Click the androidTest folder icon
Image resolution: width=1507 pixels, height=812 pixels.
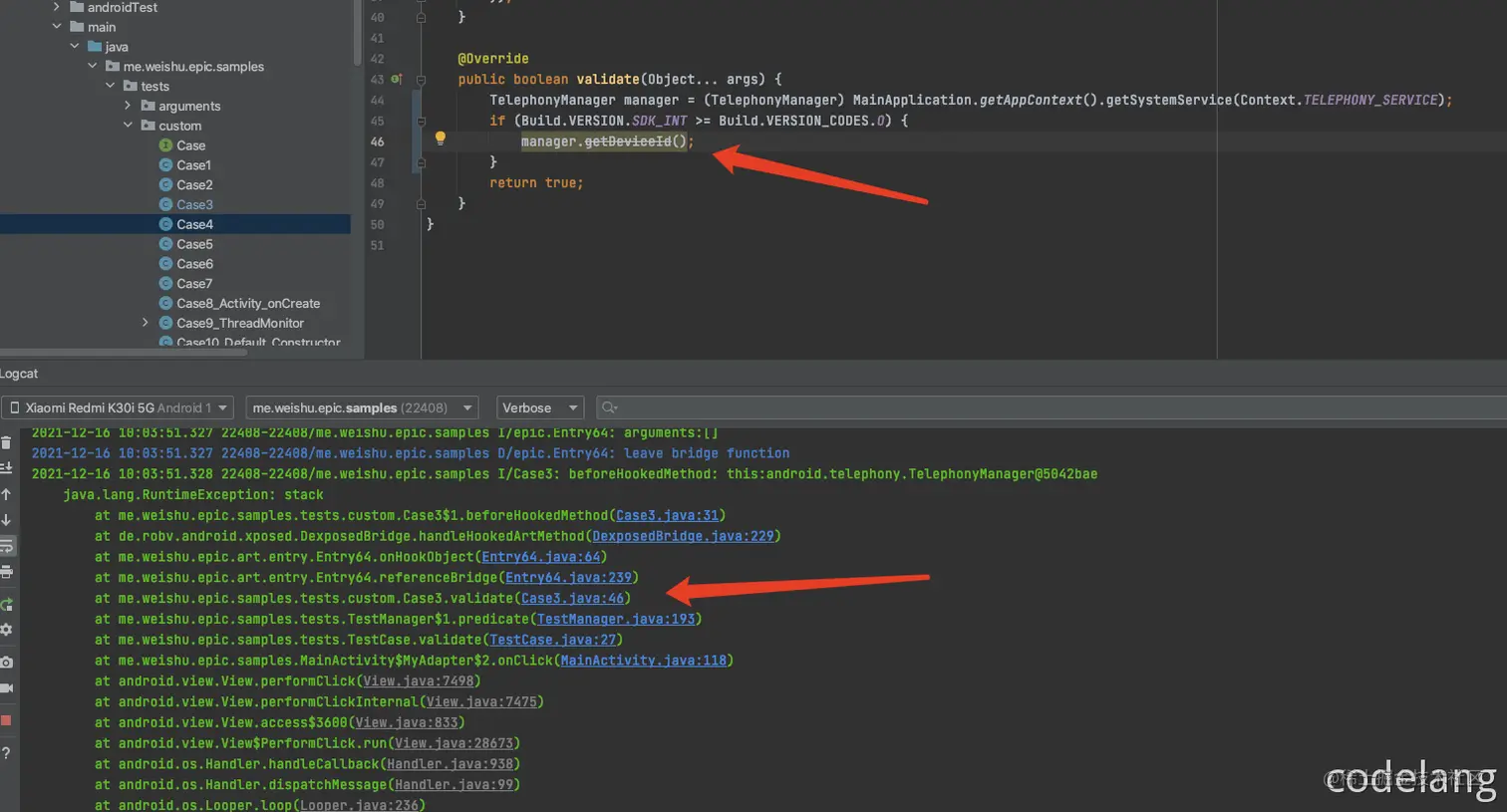(x=77, y=7)
